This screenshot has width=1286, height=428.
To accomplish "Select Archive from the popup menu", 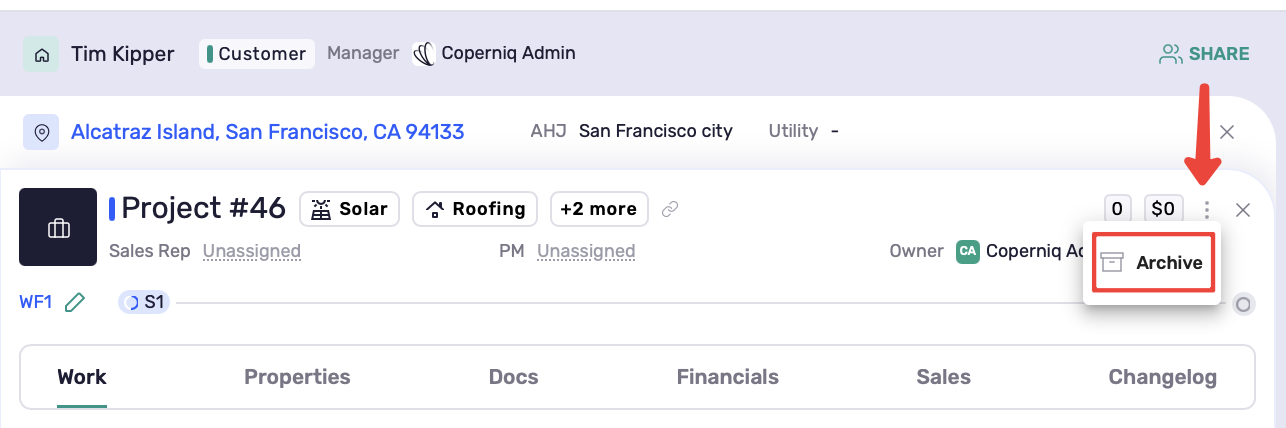I will point(1152,263).
